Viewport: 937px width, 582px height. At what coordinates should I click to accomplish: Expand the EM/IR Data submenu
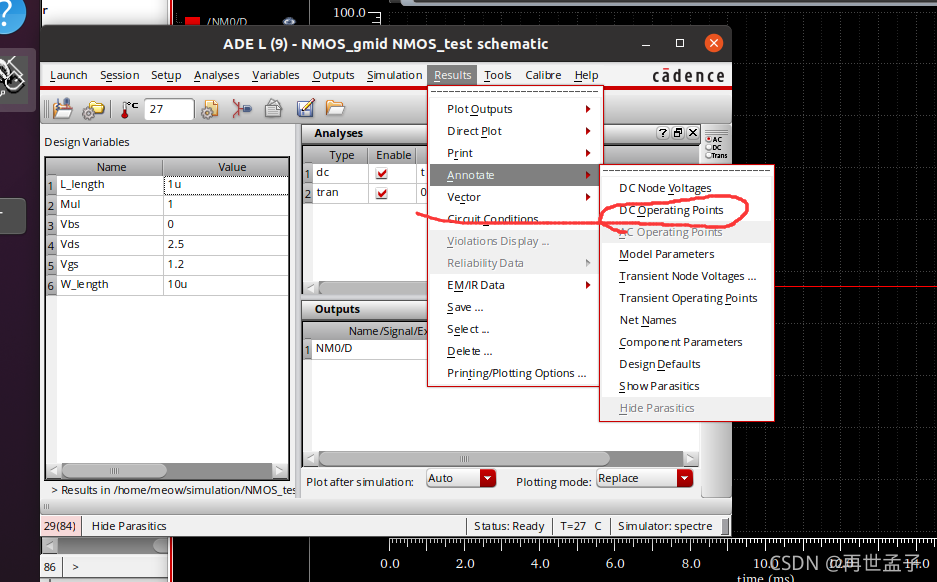(x=515, y=285)
